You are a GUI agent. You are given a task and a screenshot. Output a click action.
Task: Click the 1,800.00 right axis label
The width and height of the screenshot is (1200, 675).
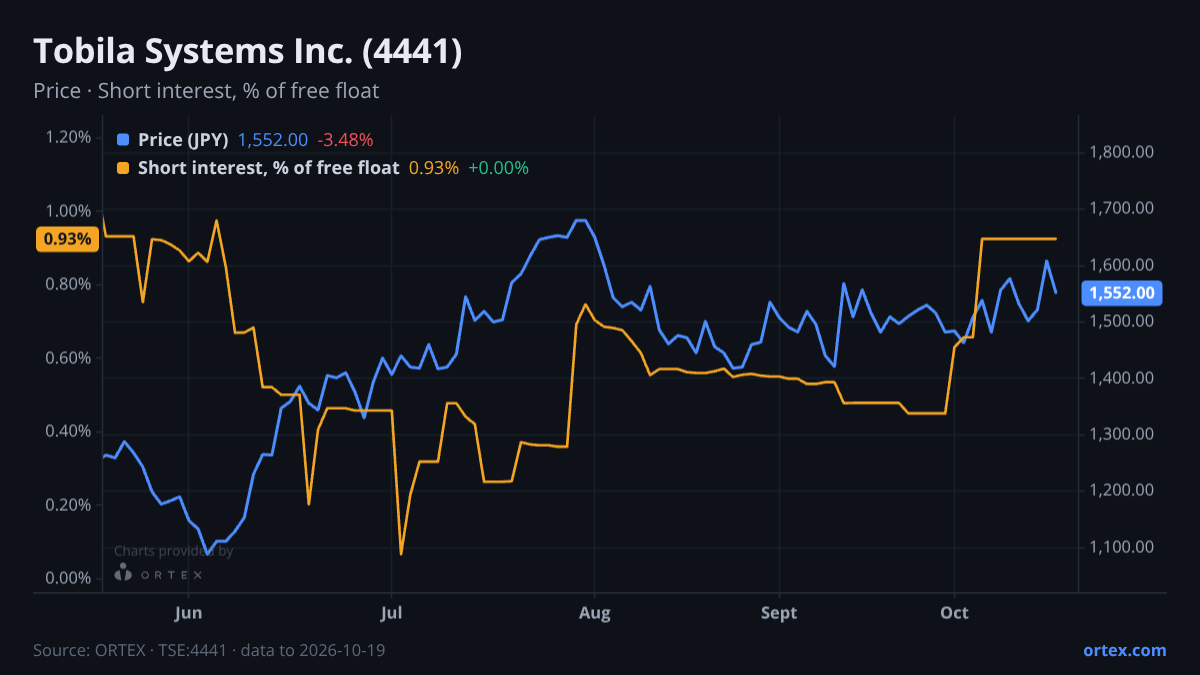[1122, 152]
